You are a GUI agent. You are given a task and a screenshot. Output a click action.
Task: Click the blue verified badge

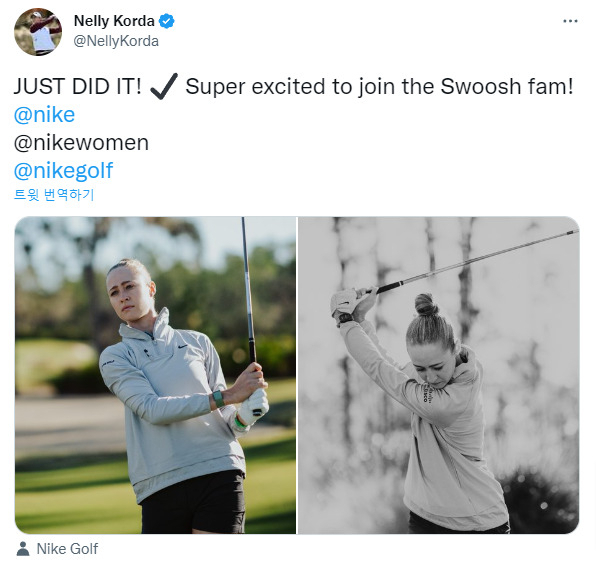[166, 21]
